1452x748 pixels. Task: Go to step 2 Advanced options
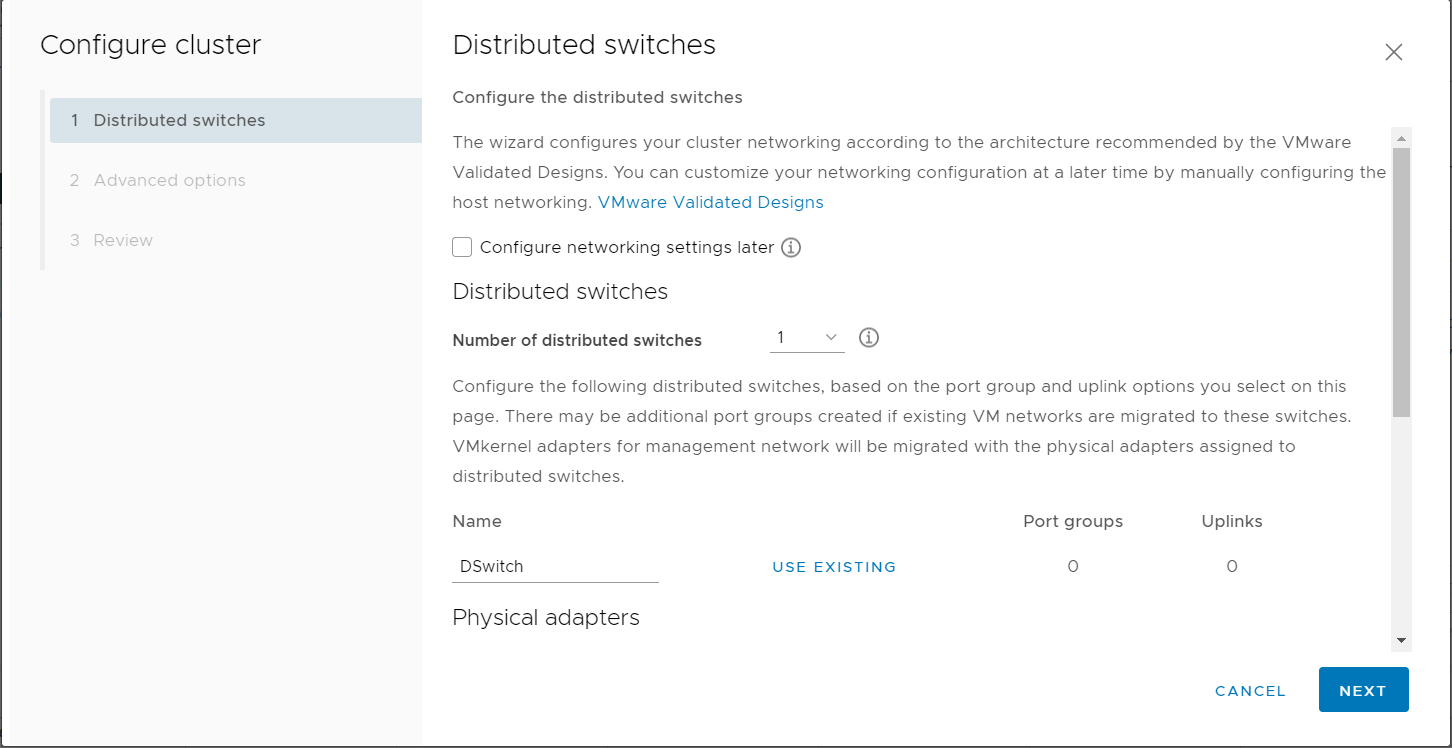pyautogui.click(x=169, y=180)
